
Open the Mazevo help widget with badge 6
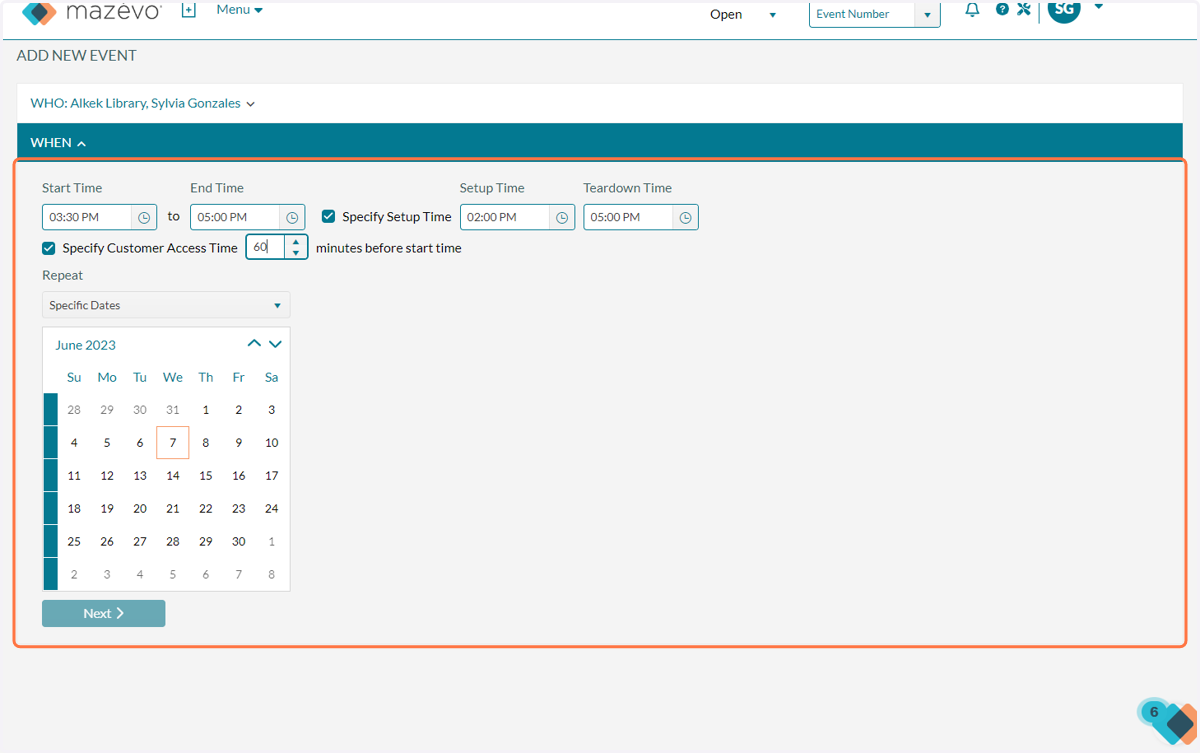click(x=1168, y=720)
